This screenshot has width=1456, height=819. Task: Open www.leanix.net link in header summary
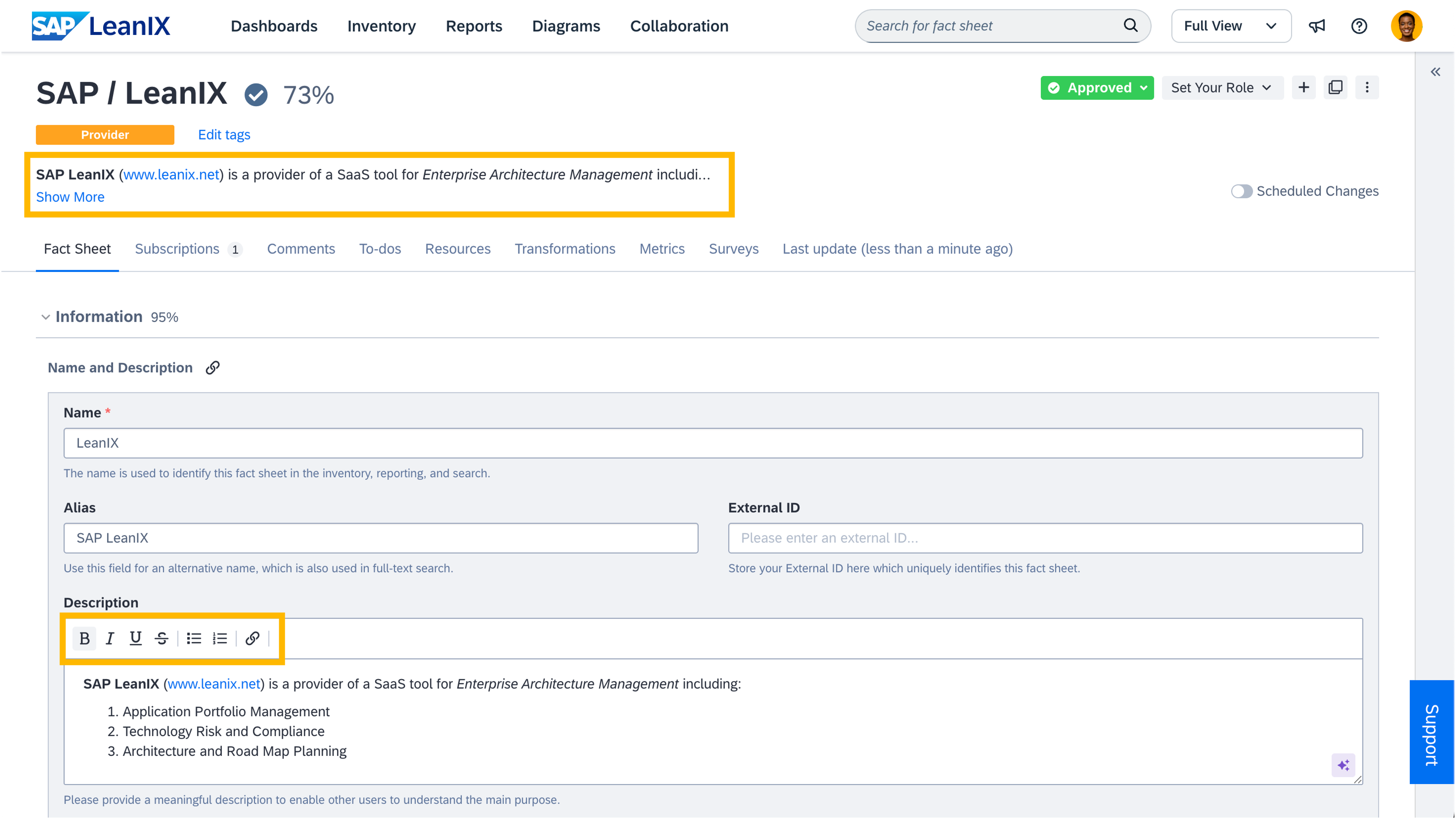[x=171, y=175]
